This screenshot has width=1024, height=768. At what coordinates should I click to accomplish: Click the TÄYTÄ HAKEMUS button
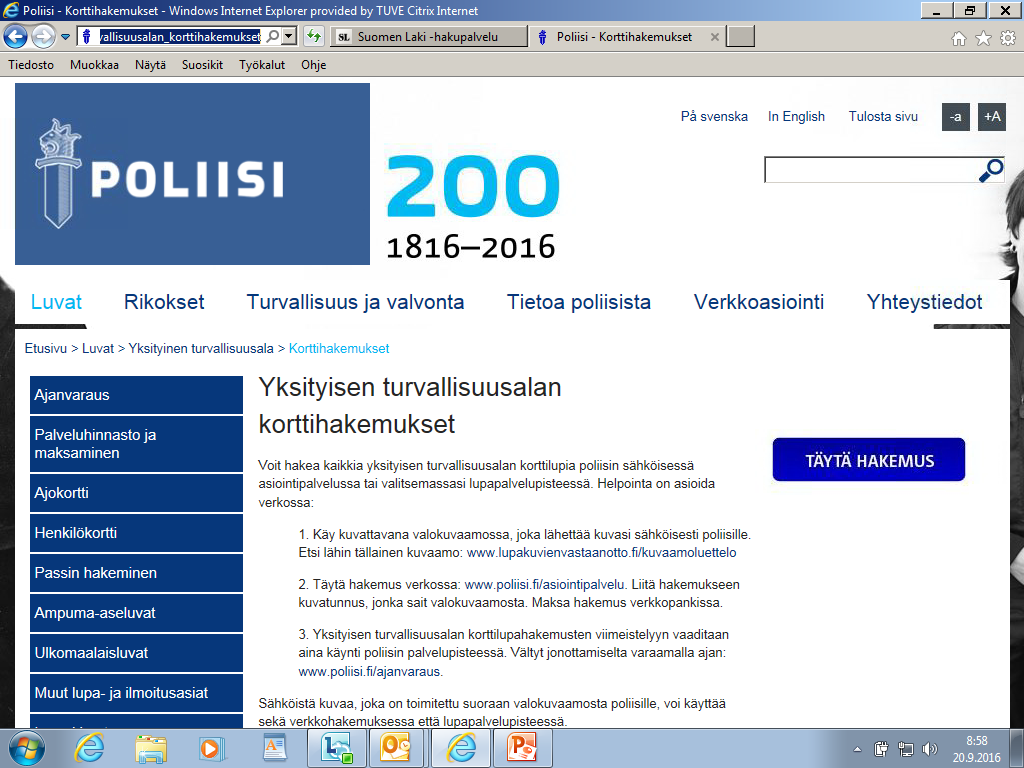pyautogui.click(x=869, y=460)
